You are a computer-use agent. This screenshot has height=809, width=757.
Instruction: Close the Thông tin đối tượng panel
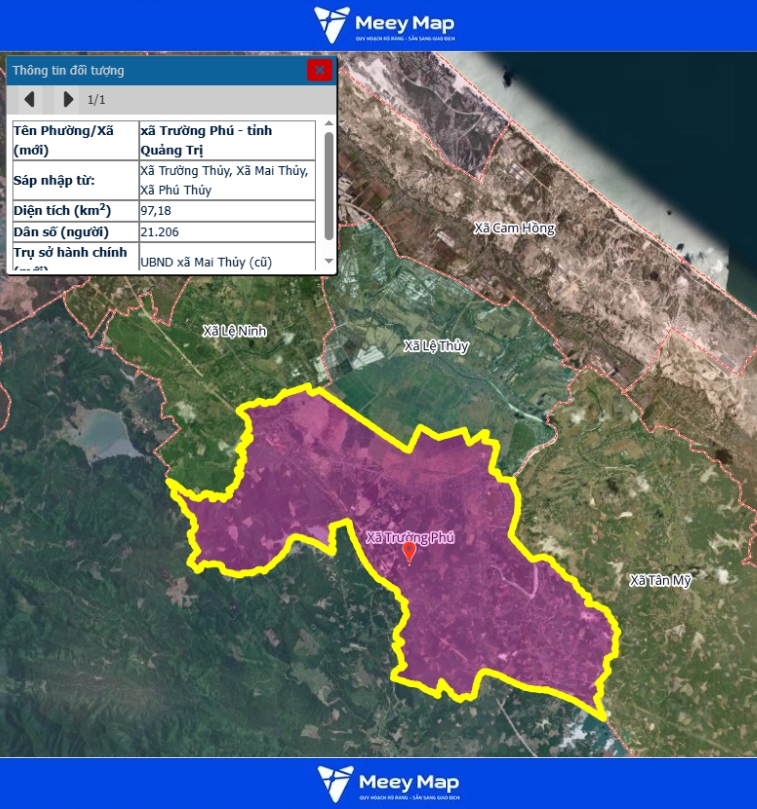(x=319, y=70)
